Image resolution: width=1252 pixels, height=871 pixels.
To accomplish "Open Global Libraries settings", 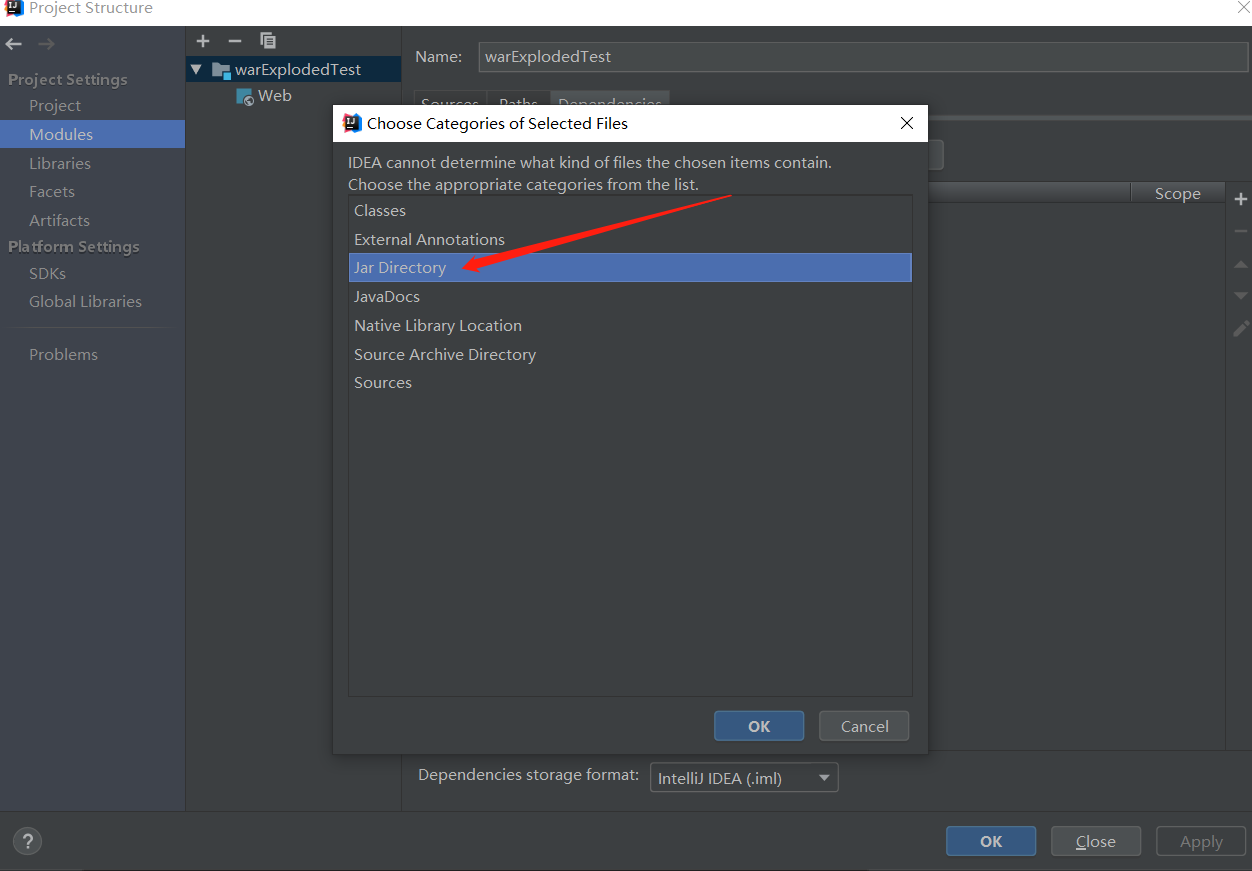I will 85,301.
